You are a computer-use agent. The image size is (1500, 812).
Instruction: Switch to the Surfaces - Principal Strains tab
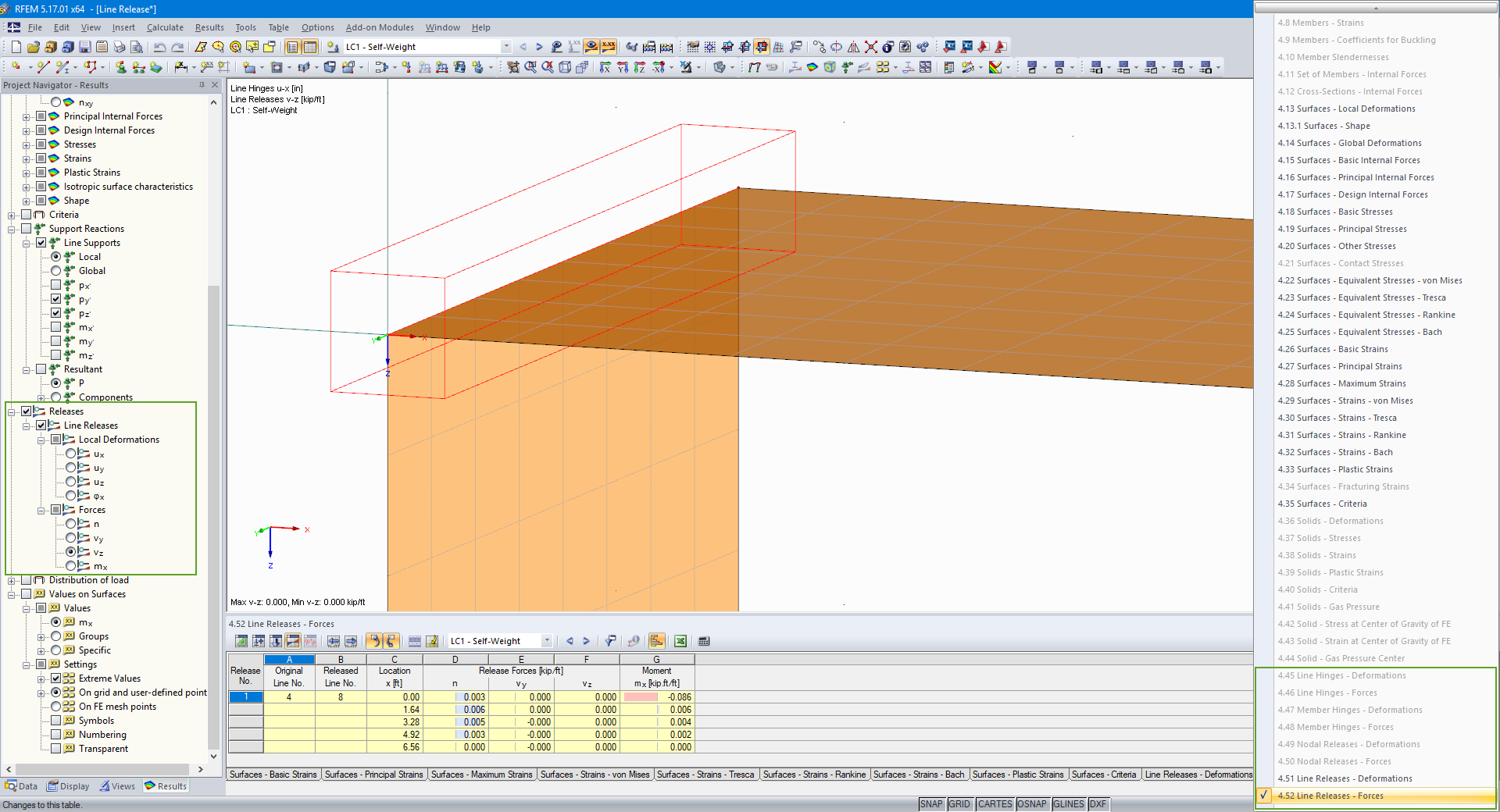coord(374,775)
